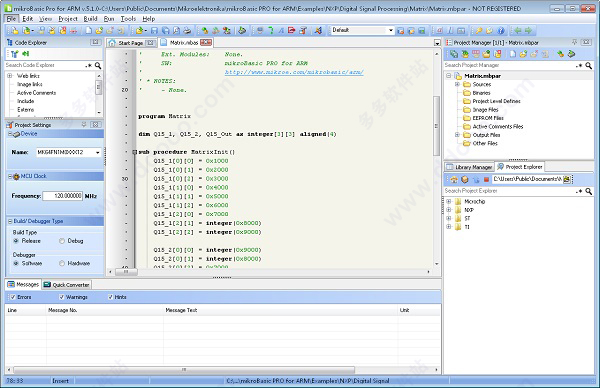Expand the Web links node
The image size is (600, 388).
[x=10, y=76]
